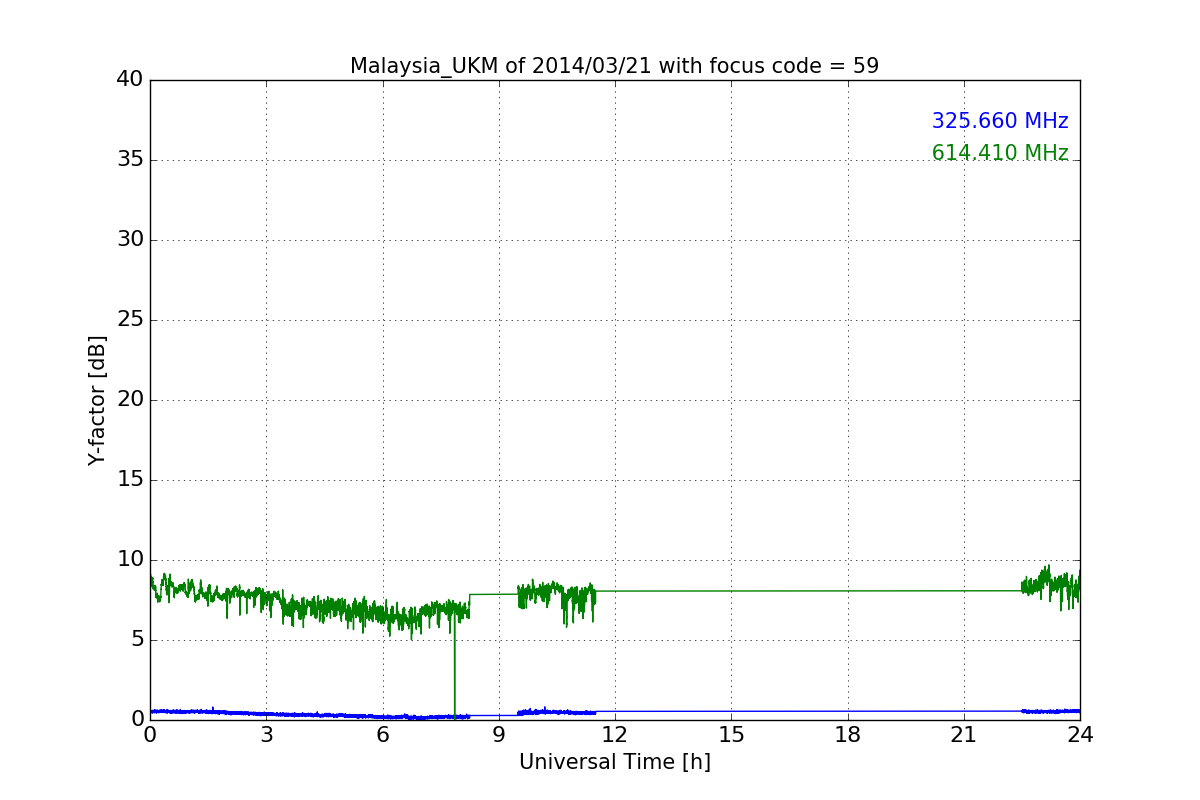
Task: Click y-axis tick label 30
Action: coord(130,240)
